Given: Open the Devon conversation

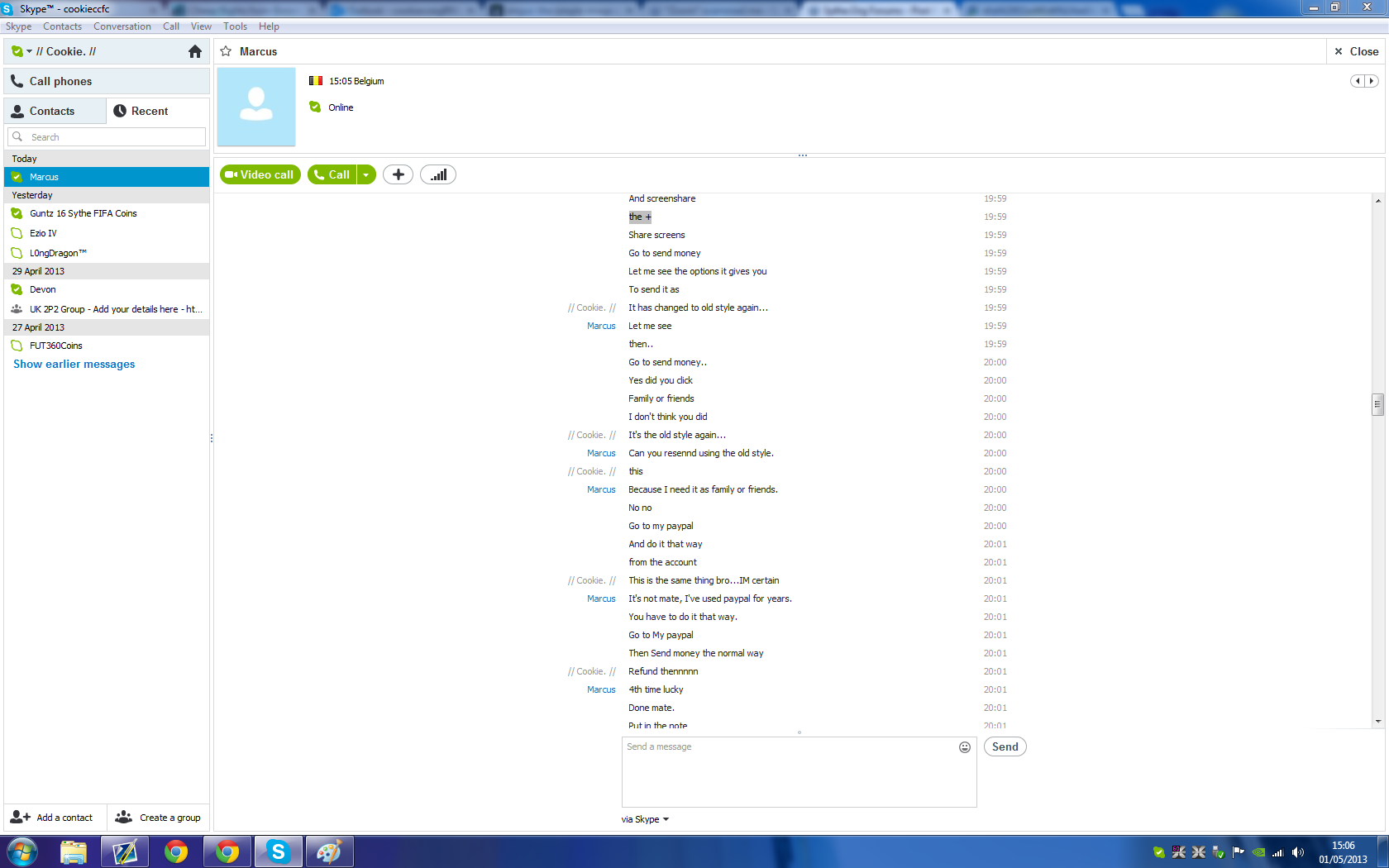Looking at the screenshot, I should pyautogui.click(x=107, y=289).
